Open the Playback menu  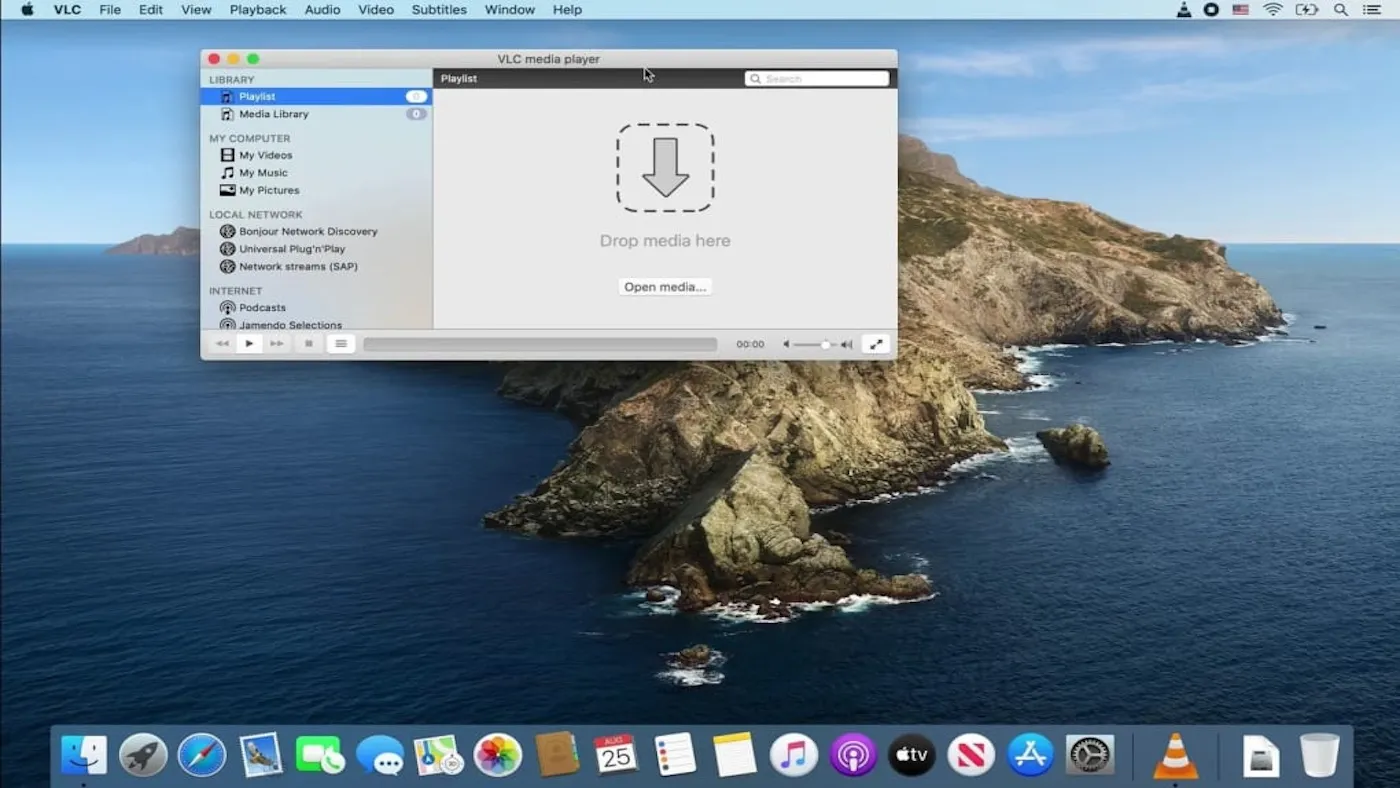pos(257,10)
